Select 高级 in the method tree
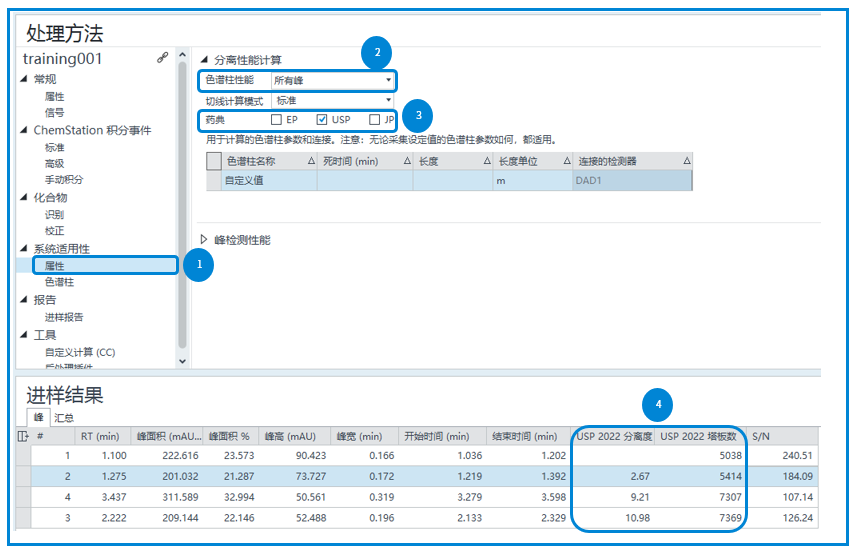This screenshot has width=853, height=549. pyautogui.click(x=54, y=163)
